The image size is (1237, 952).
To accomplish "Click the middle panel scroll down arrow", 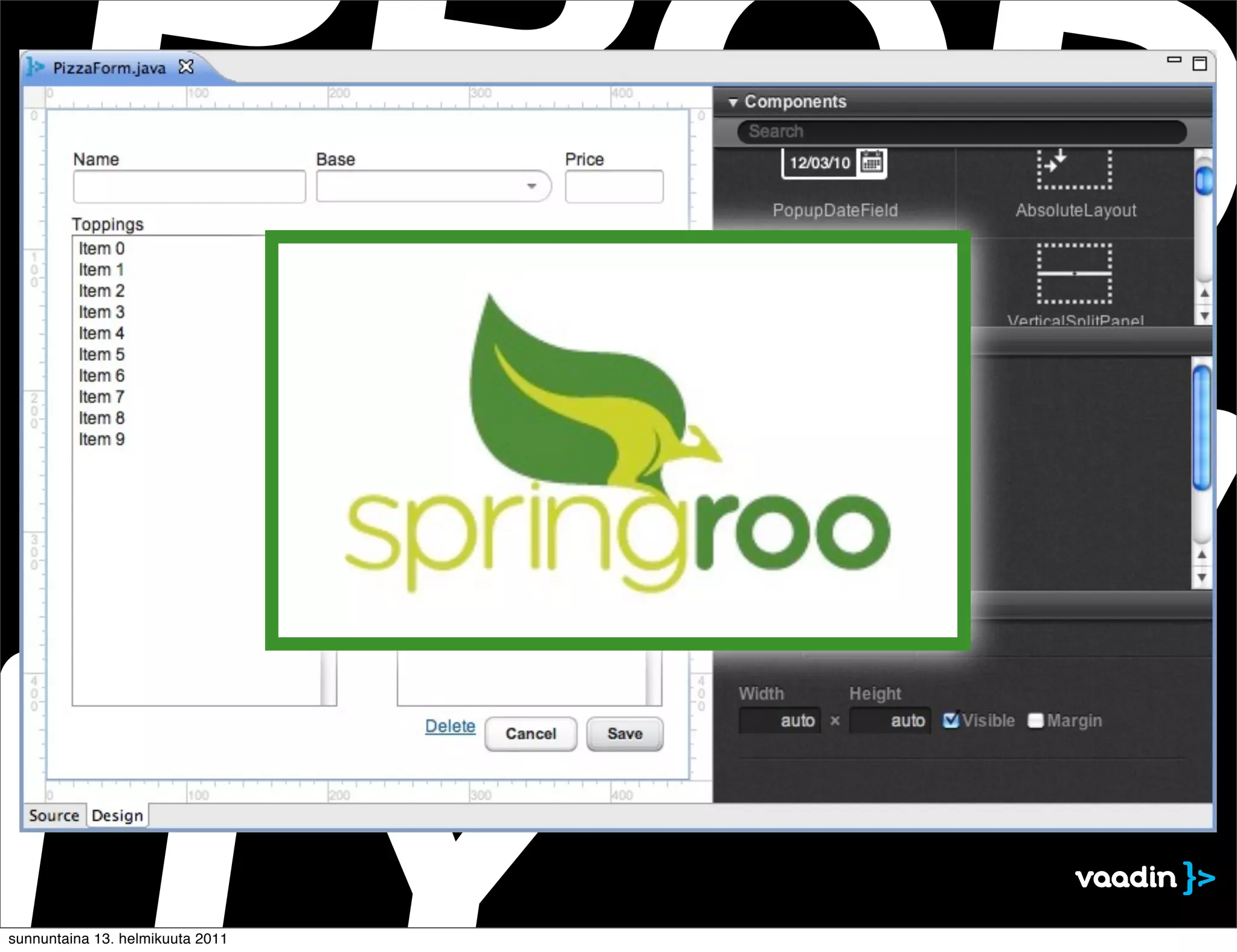I will point(1202,577).
